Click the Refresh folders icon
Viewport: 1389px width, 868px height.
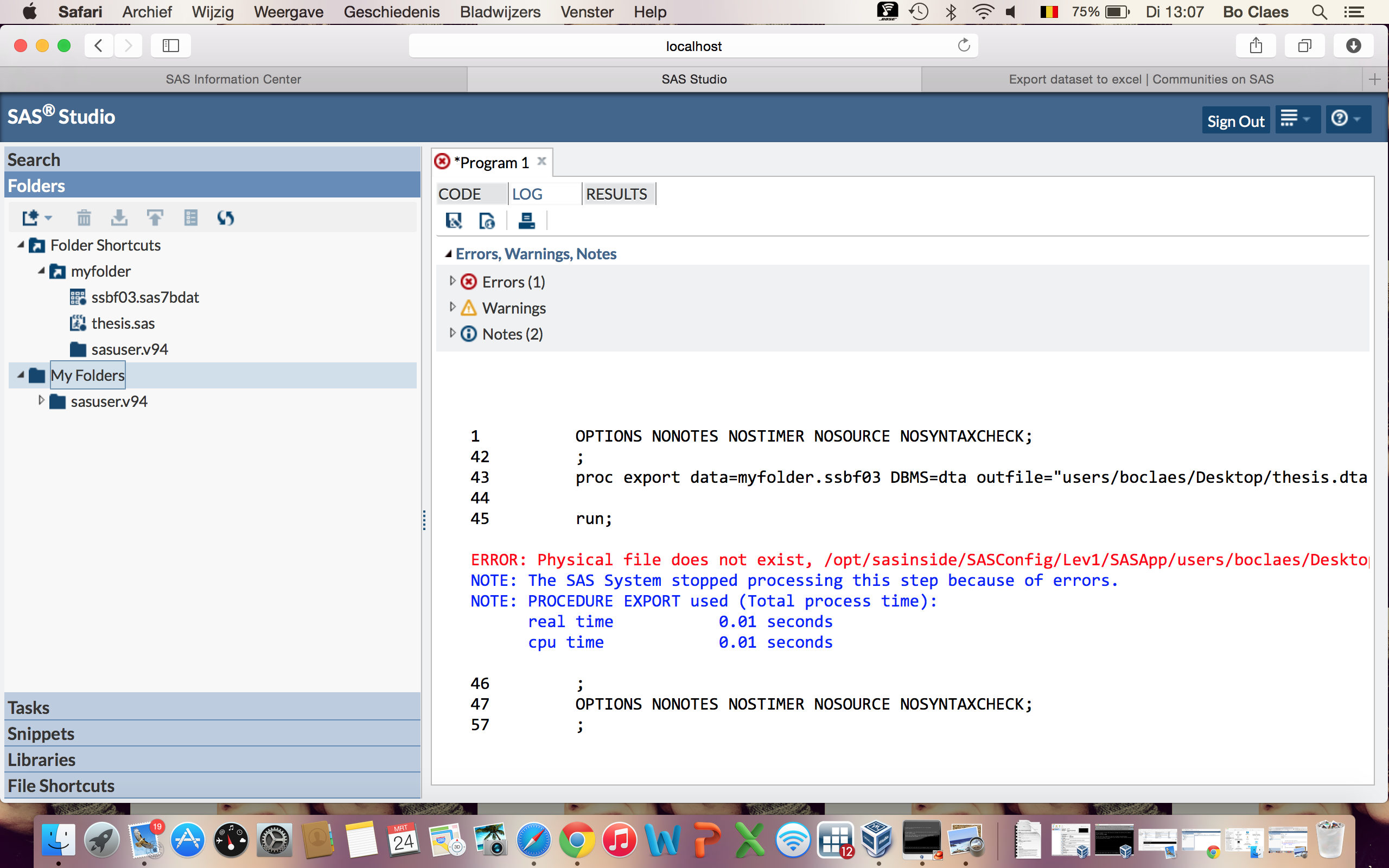click(225, 218)
